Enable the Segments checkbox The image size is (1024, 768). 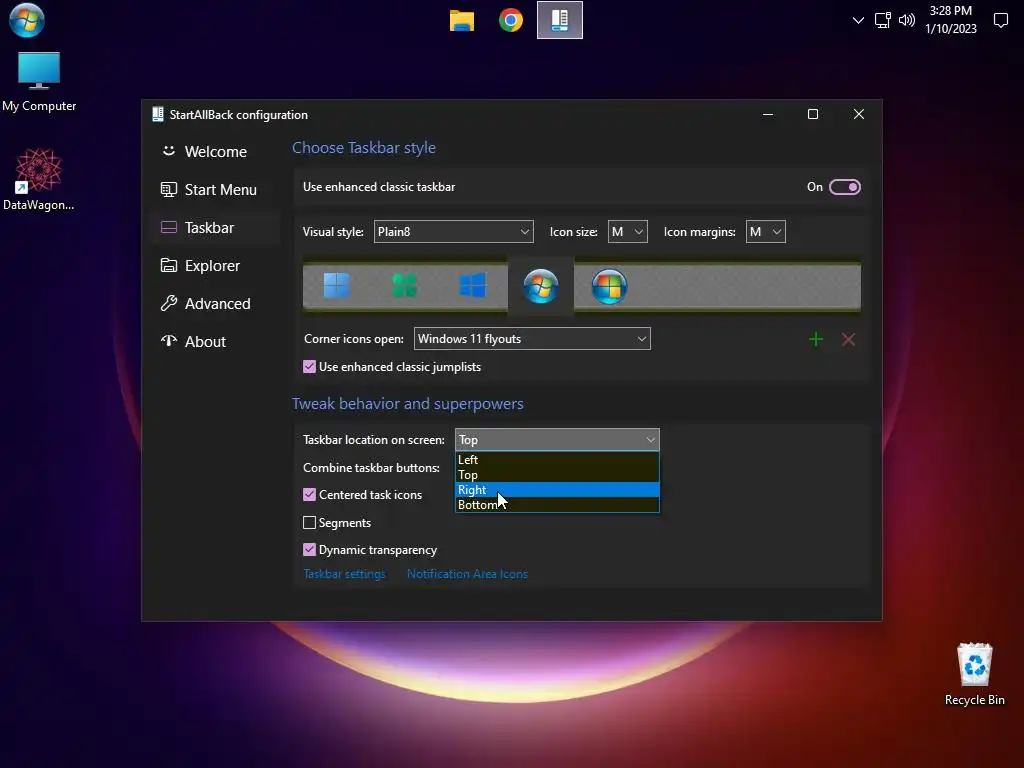[x=310, y=522]
